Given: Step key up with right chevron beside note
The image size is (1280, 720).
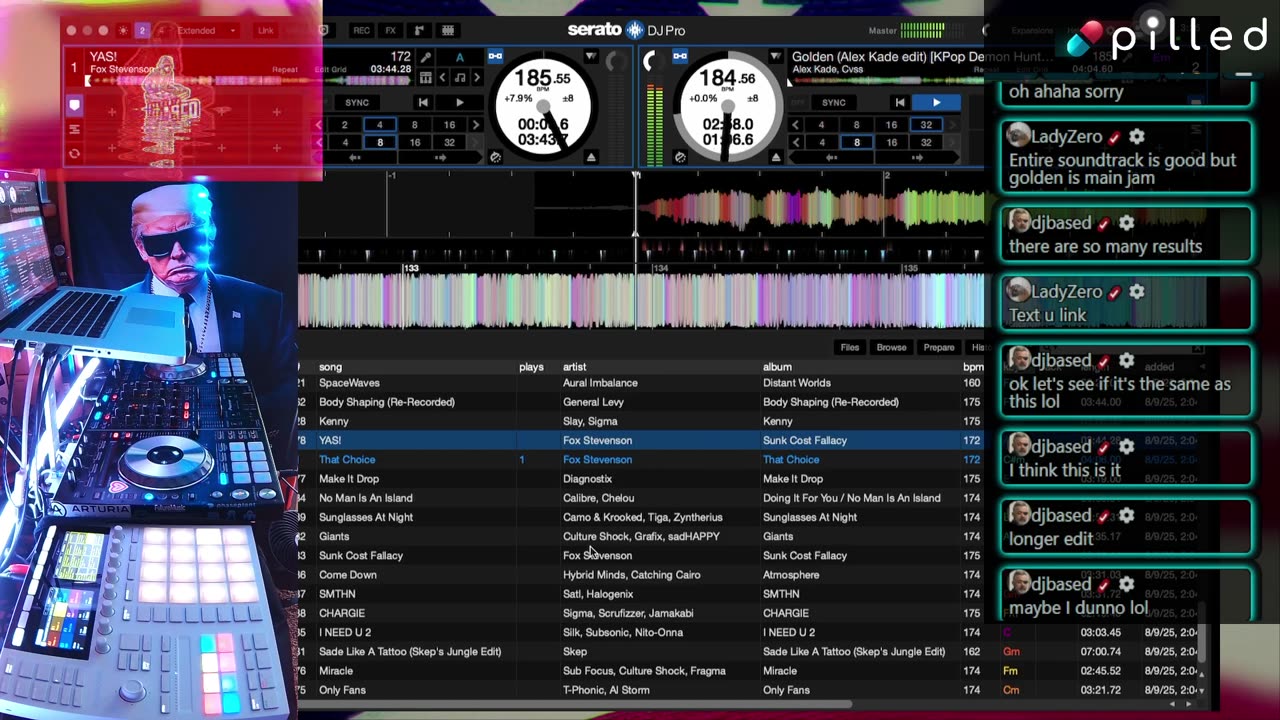Looking at the screenshot, I should click(x=476, y=77).
